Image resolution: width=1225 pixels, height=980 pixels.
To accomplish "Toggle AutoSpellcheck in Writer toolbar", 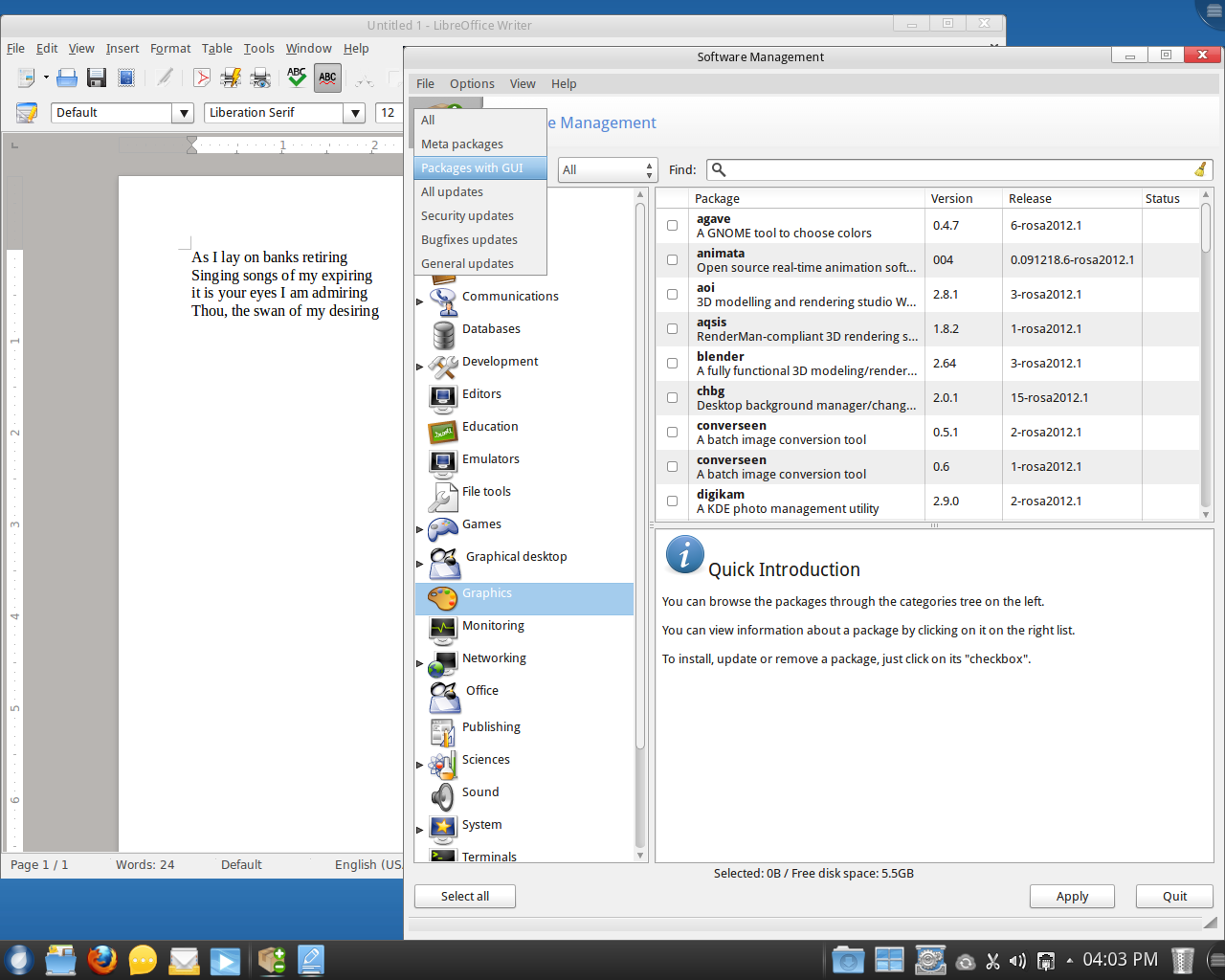I will pos(327,78).
